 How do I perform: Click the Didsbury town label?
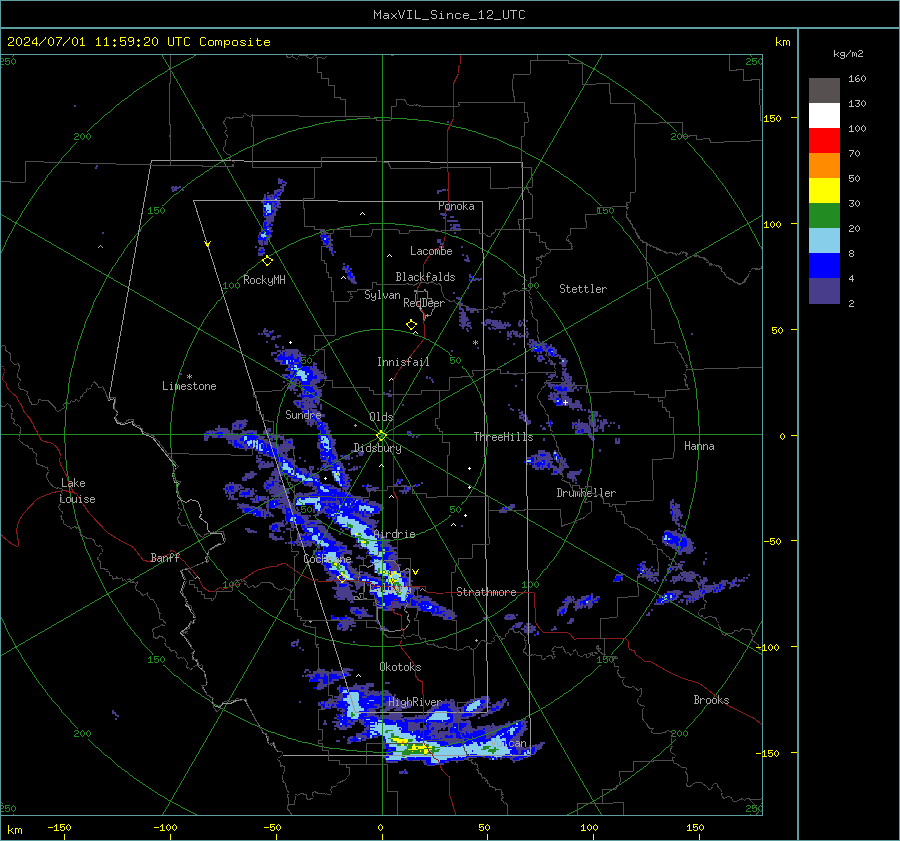[x=377, y=448]
